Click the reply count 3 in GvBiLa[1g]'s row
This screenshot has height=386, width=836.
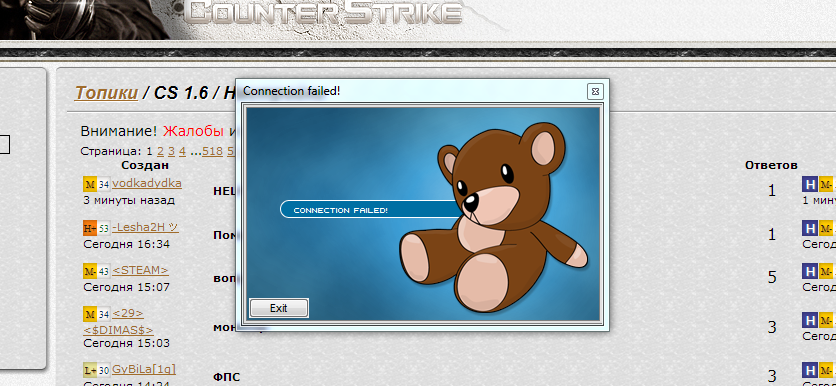[x=771, y=375]
